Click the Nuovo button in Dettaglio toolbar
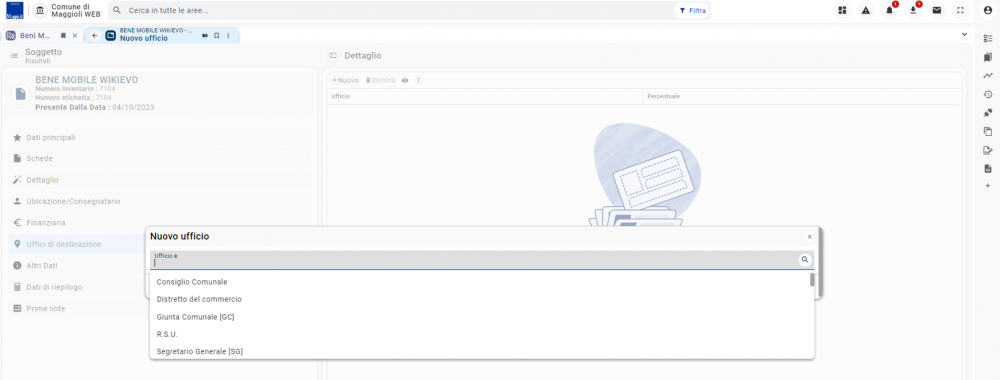The width and height of the screenshot is (1000, 380). pyautogui.click(x=345, y=80)
